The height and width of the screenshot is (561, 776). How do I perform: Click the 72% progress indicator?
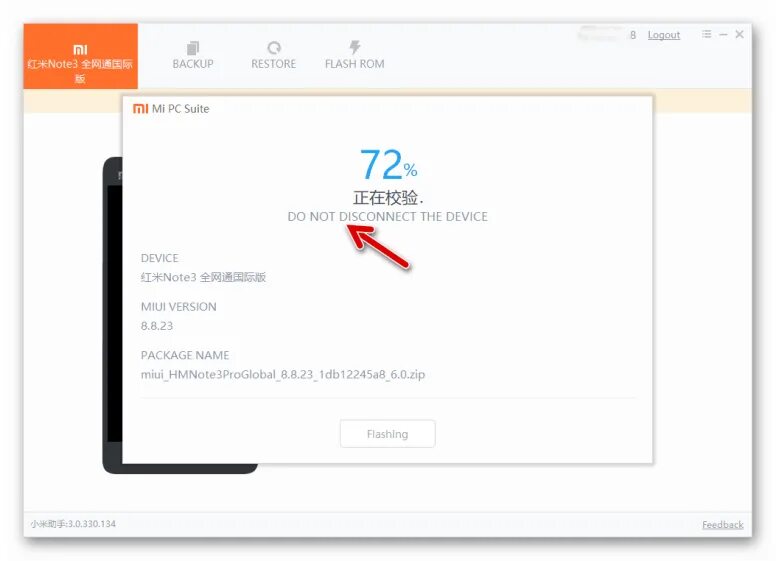pyautogui.click(x=388, y=164)
